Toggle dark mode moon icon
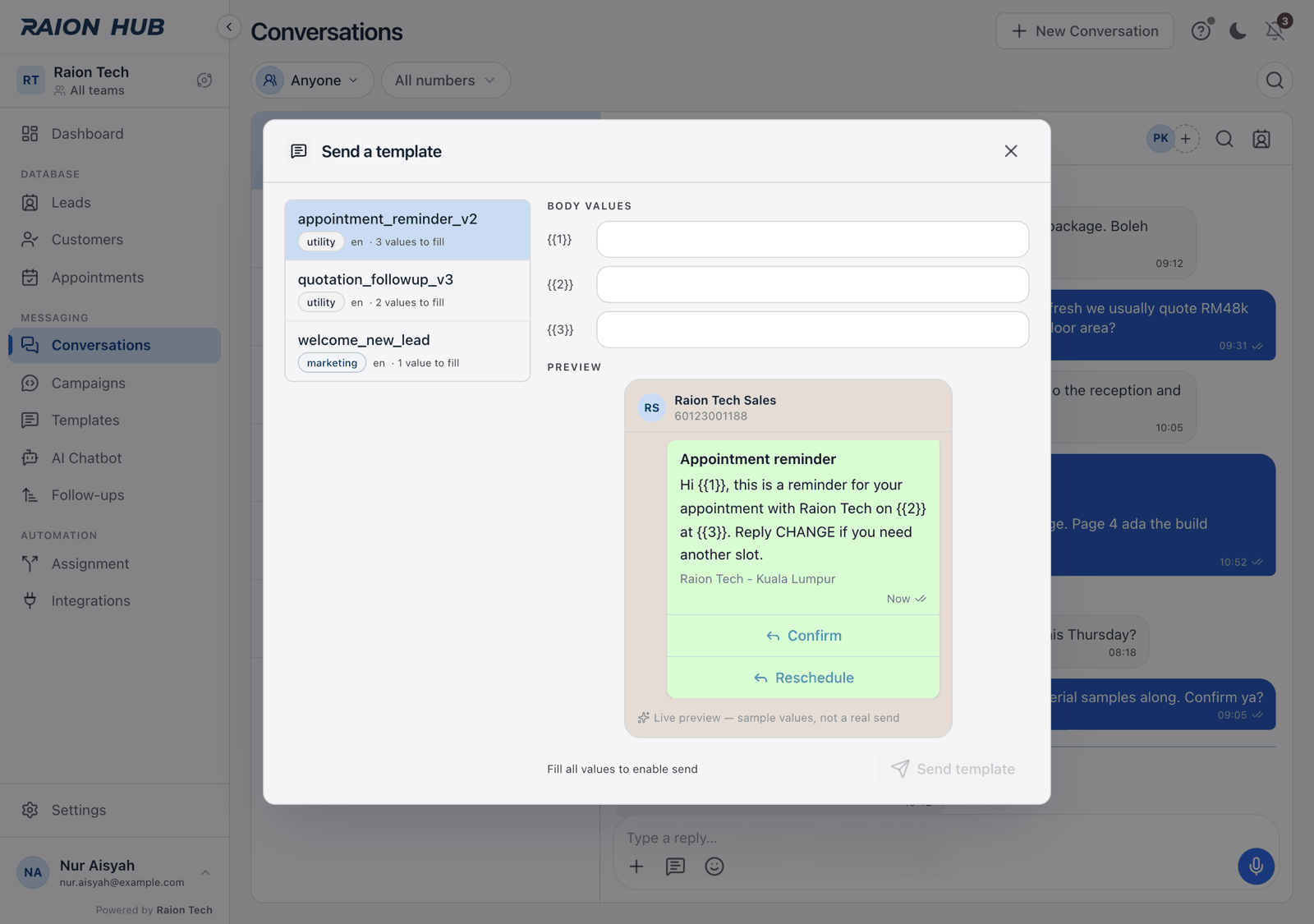Viewport: 1314px width, 924px height. 1238,31
